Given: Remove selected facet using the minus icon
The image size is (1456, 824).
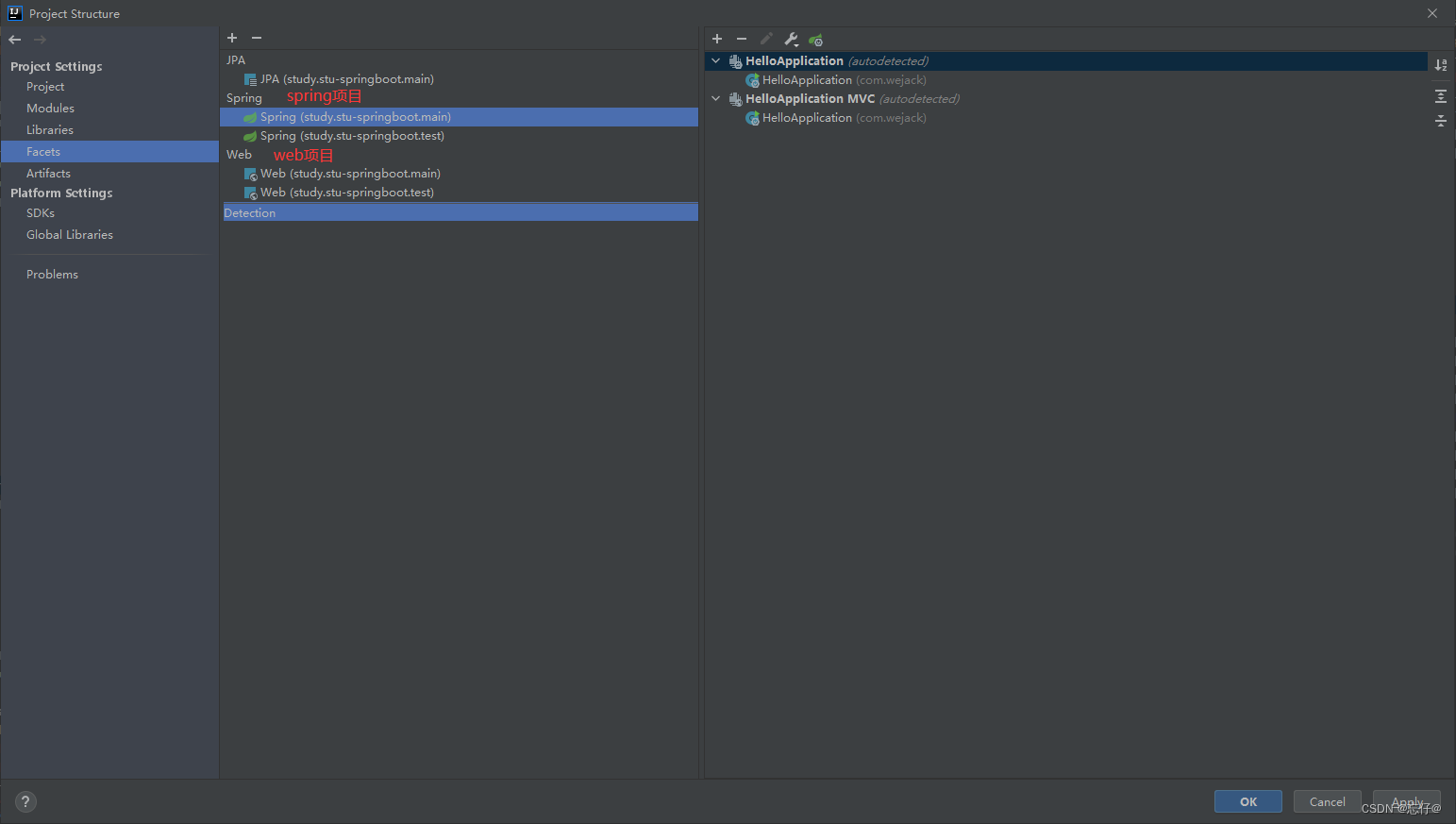Looking at the screenshot, I should click(x=256, y=38).
